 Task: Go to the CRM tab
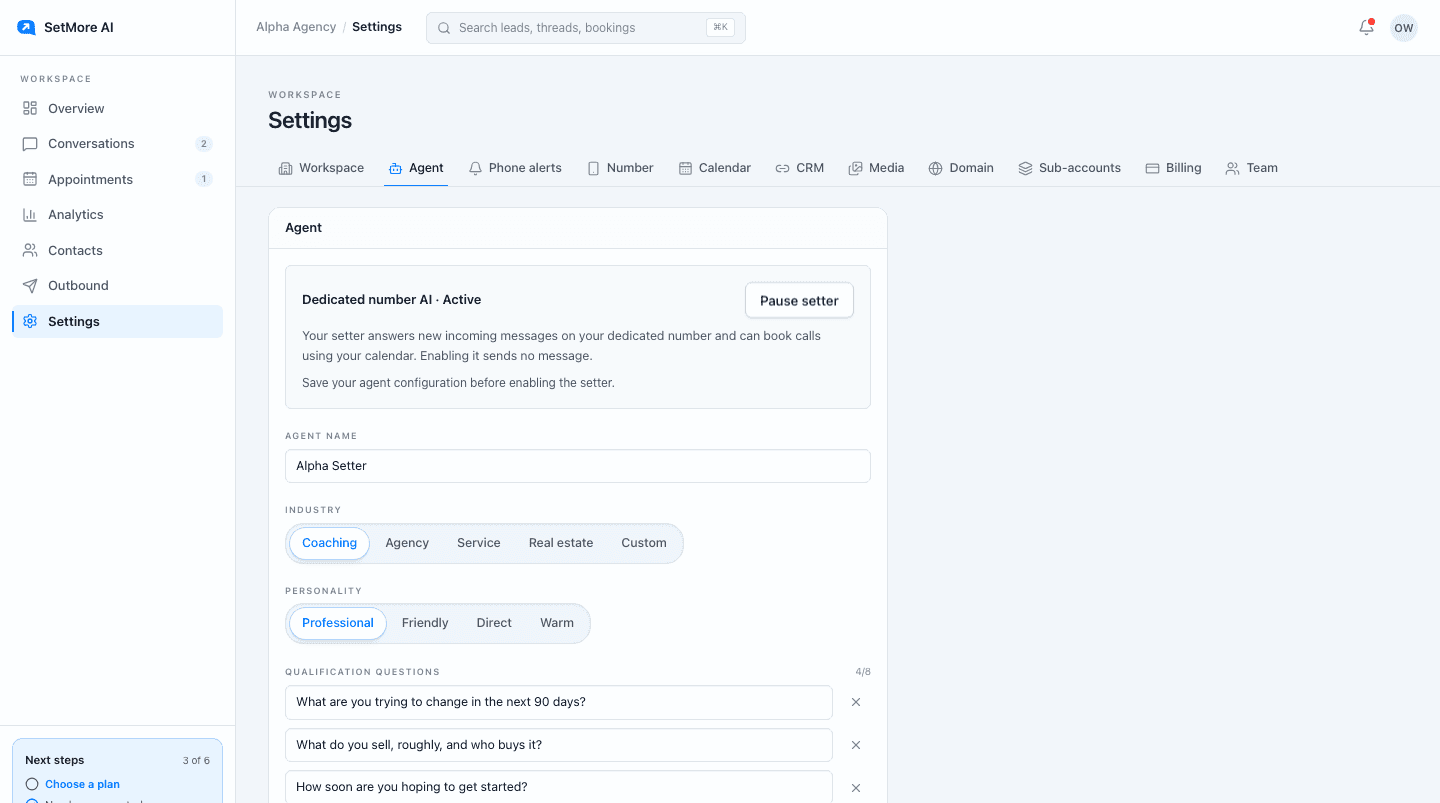click(799, 168)
